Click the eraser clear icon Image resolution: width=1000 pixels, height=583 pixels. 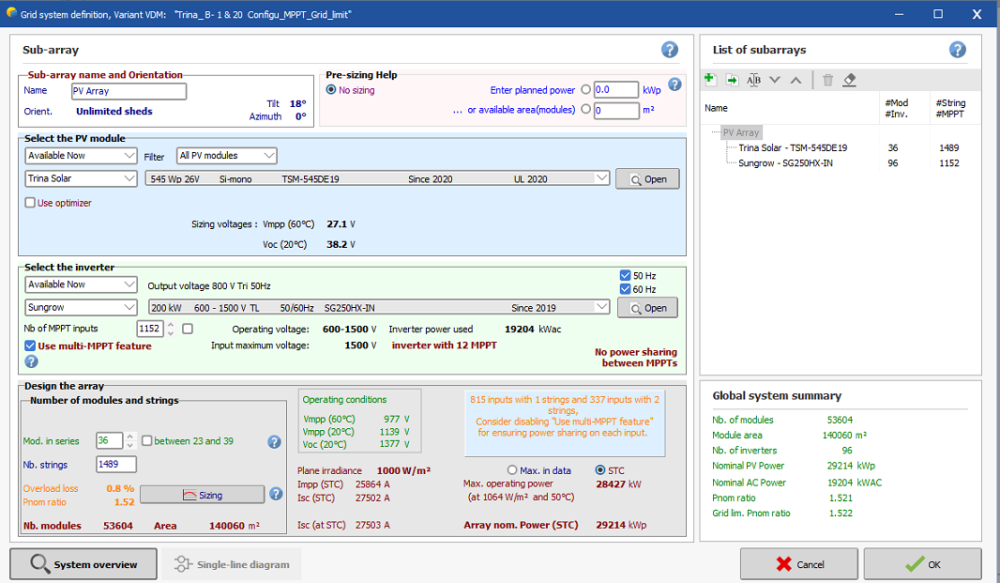[850, 80]
